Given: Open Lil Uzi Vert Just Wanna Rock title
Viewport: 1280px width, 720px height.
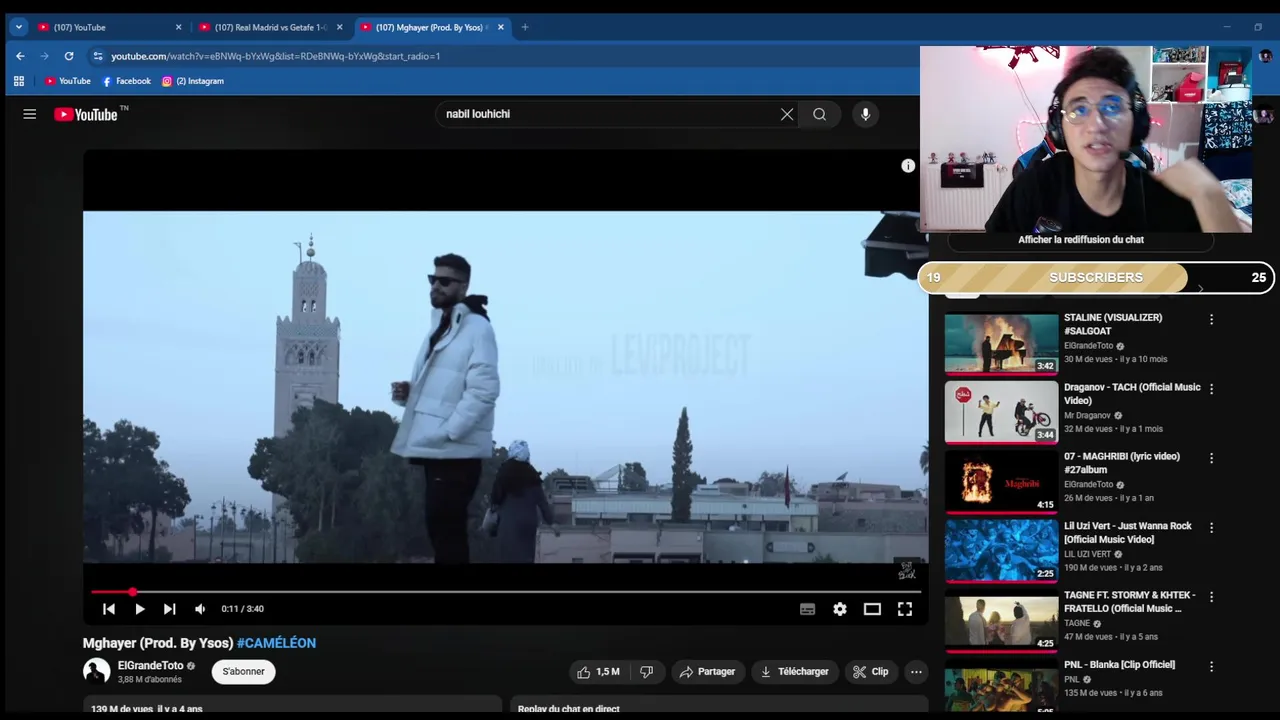Looking at the screenshot, I should pyautogui.click(x=1128, y=533).
